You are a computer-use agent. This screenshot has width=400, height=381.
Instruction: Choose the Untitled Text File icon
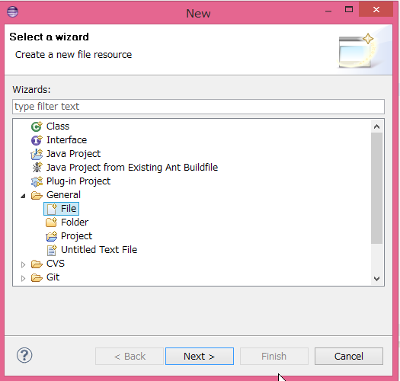(52, 250)
